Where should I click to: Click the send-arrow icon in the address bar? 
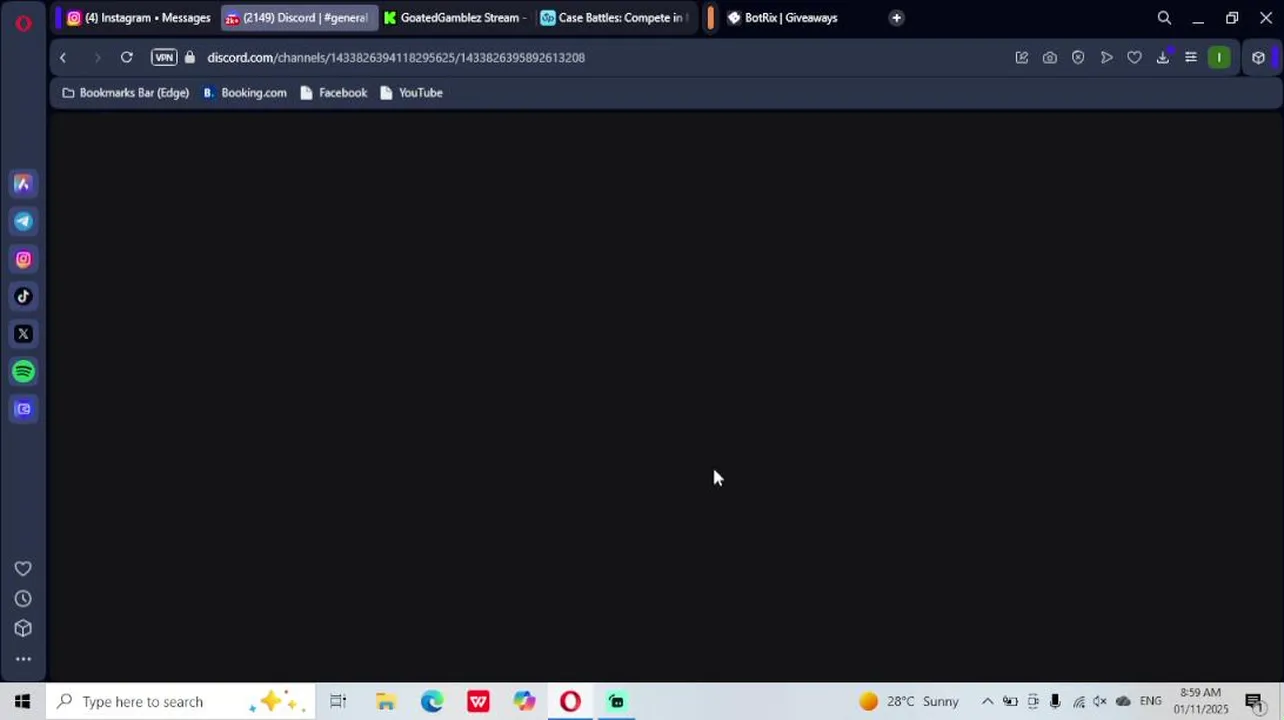coord(1106,58)
